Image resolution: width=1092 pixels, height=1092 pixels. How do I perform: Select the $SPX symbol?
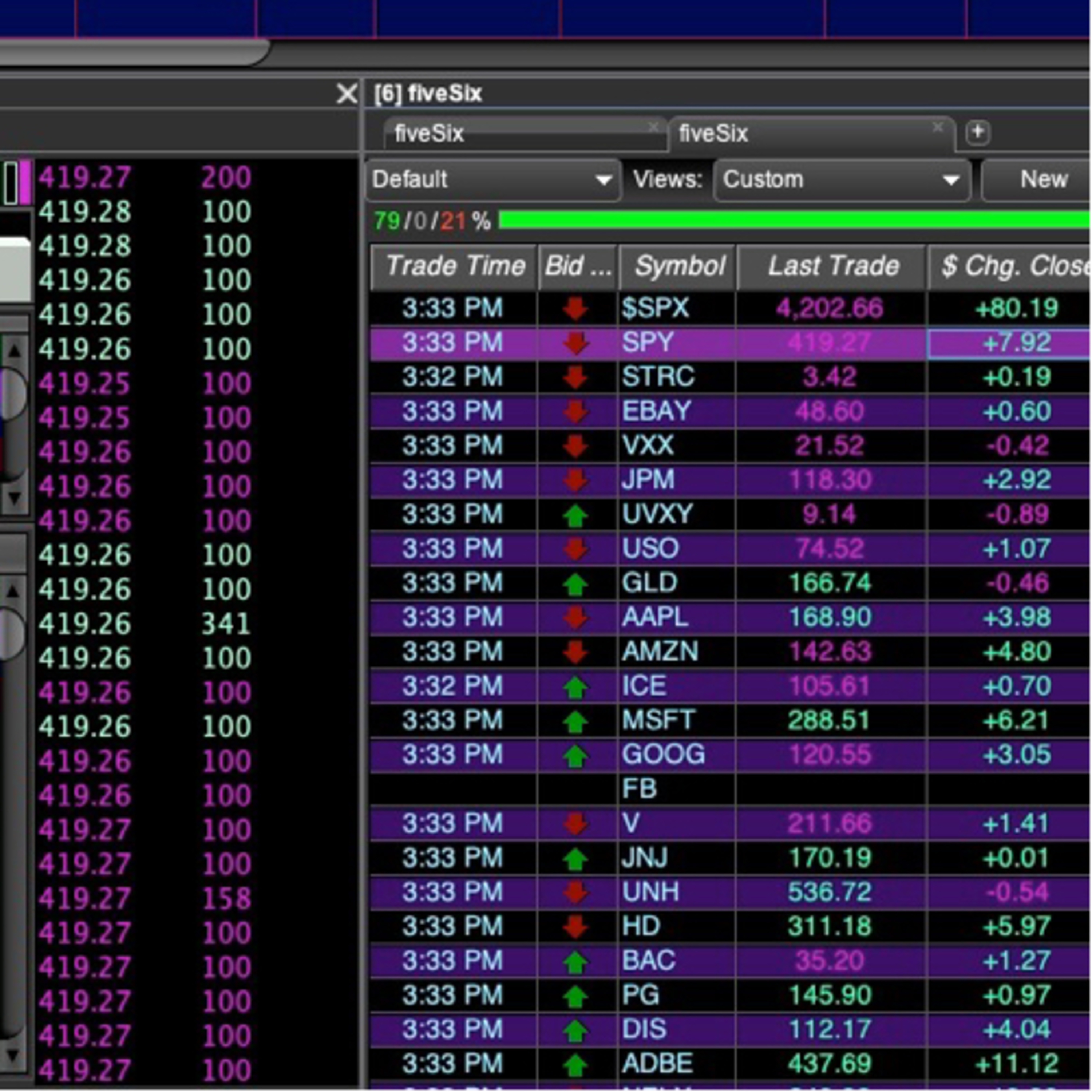pyautogui.click(x=655, y=309)
